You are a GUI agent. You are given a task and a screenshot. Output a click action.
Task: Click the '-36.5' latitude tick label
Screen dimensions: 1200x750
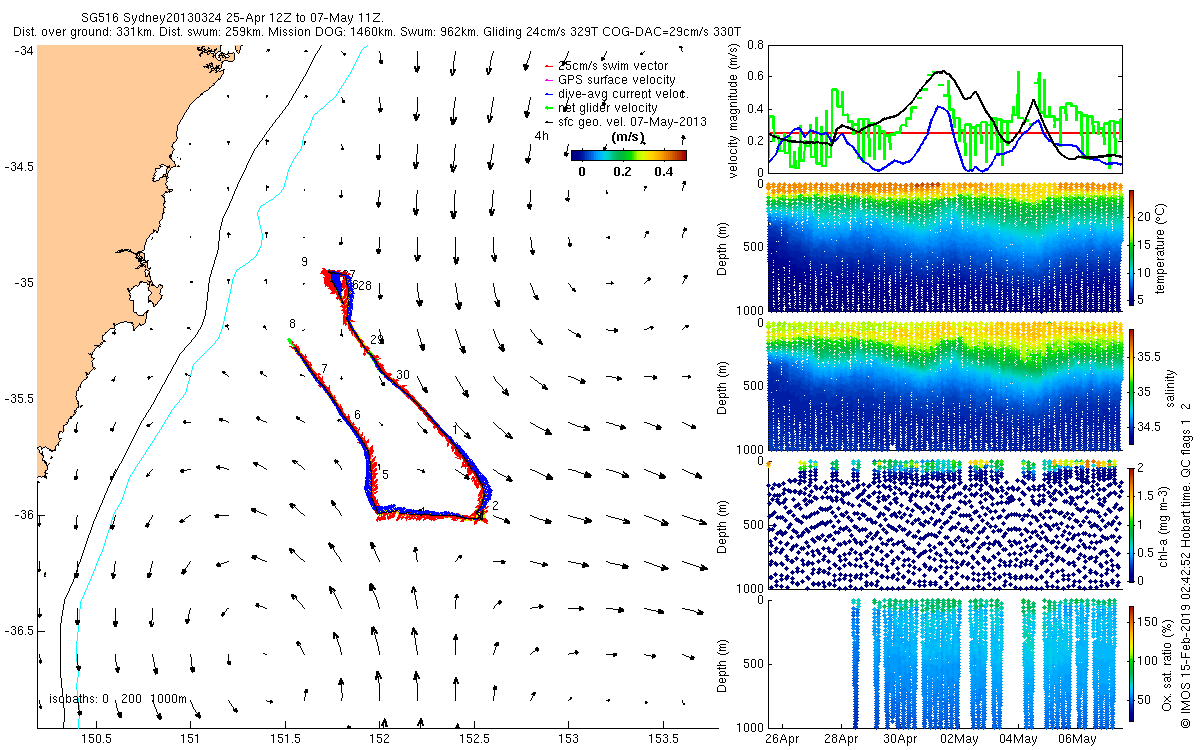18,631
